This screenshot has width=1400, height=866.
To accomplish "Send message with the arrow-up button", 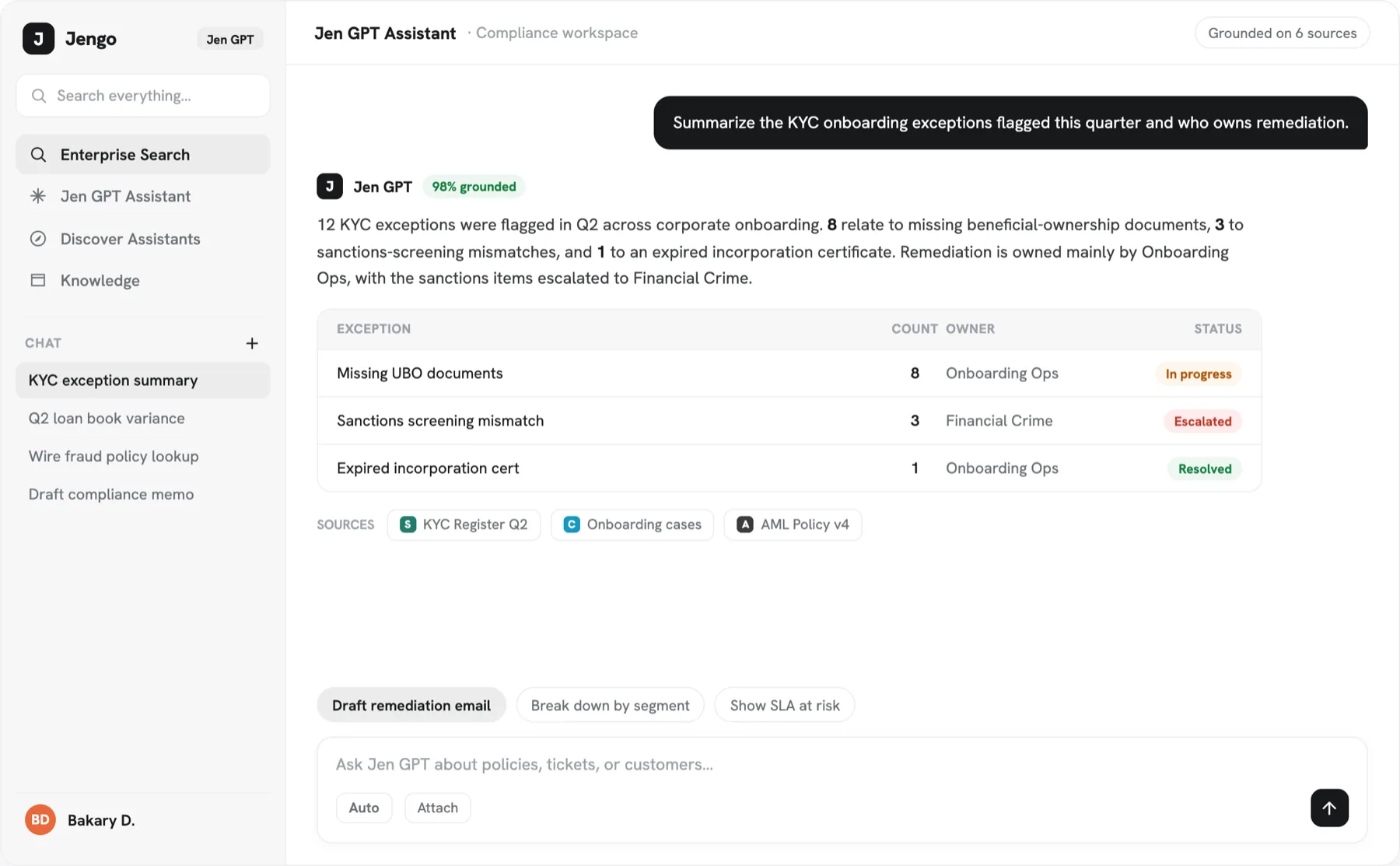I will [x=1329, y=808].
